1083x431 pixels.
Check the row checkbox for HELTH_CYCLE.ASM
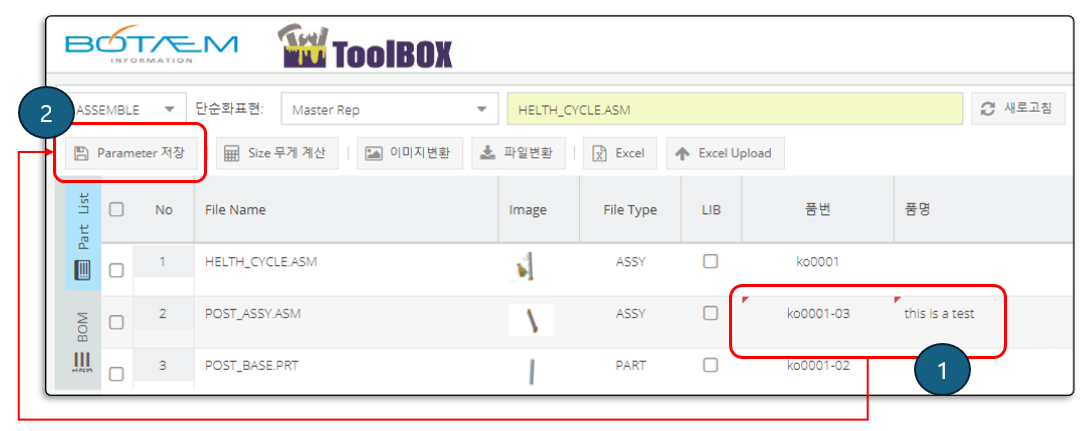pos(117,270)
